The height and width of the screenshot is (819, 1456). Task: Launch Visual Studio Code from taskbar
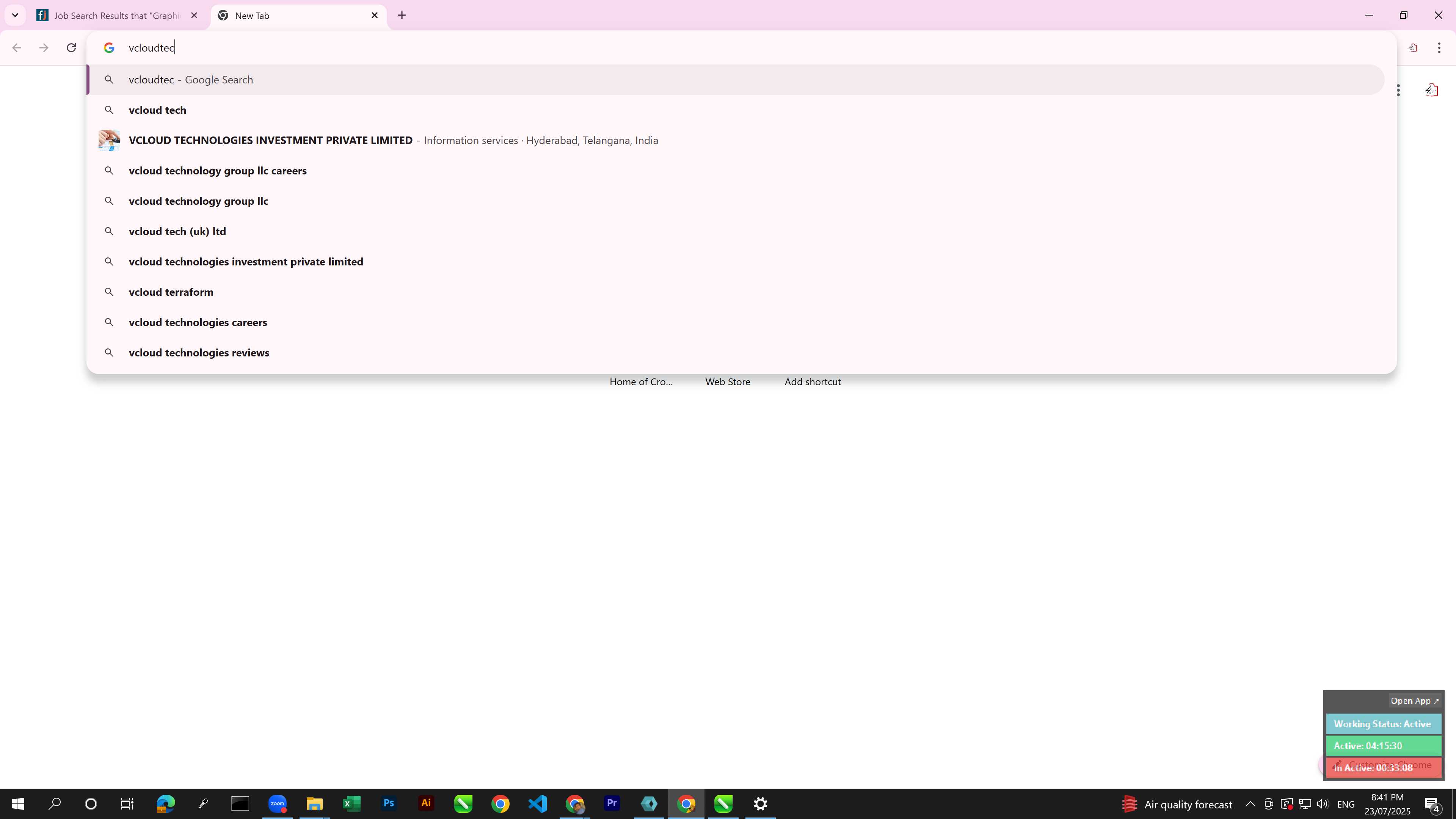538,804
